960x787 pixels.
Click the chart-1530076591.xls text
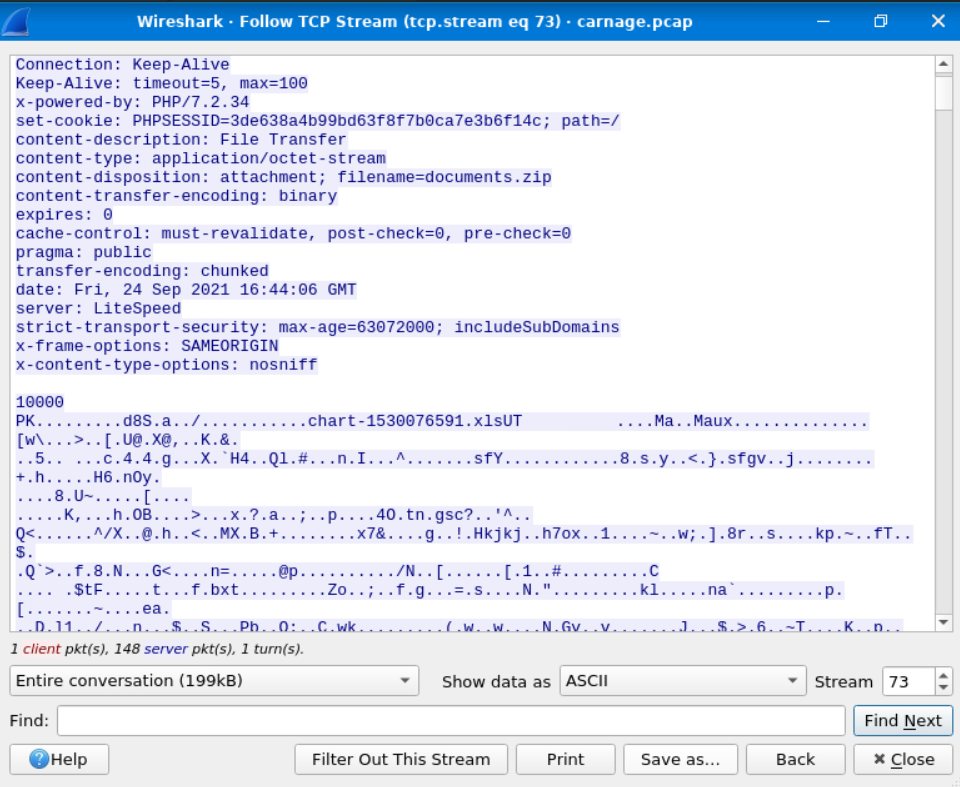click(405, 421)
